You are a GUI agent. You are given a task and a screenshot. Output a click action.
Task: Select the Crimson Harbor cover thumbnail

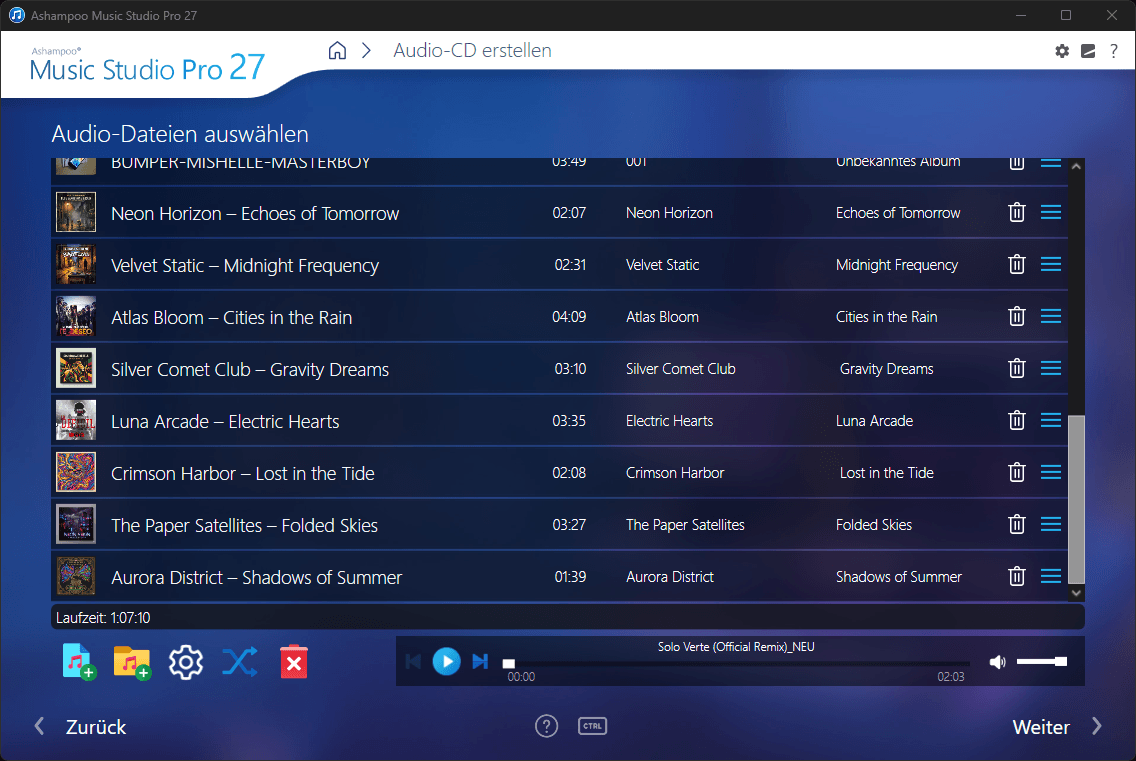click(76, 473)
